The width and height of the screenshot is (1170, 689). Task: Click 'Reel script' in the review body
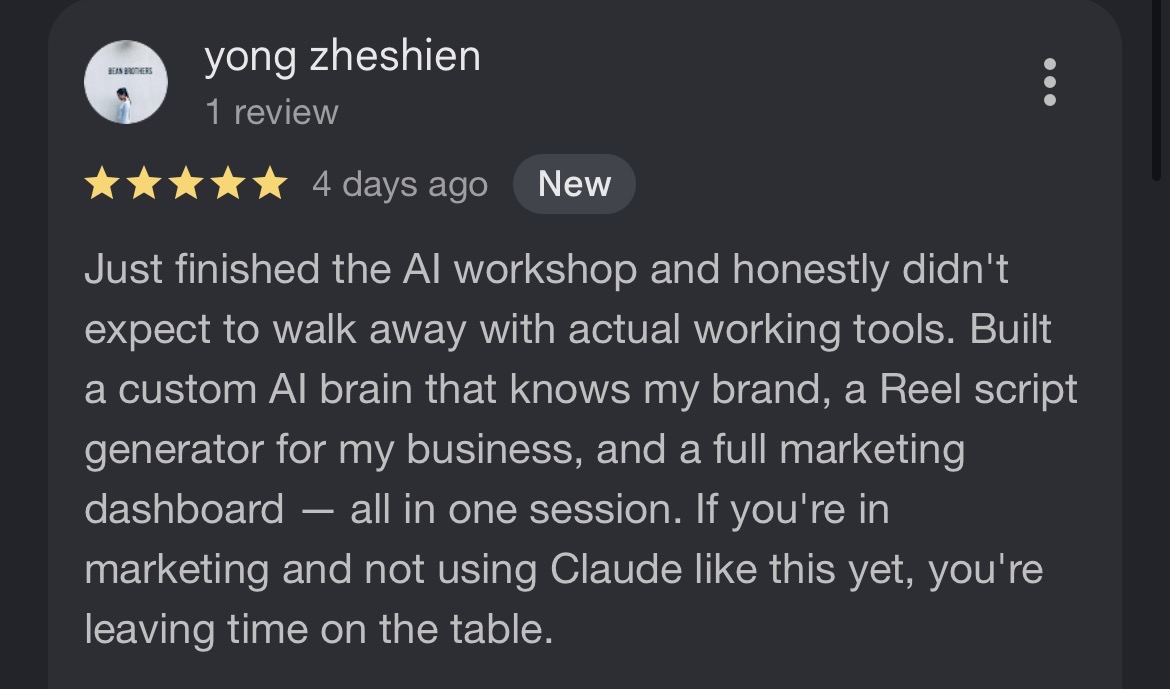pos(978,390)
